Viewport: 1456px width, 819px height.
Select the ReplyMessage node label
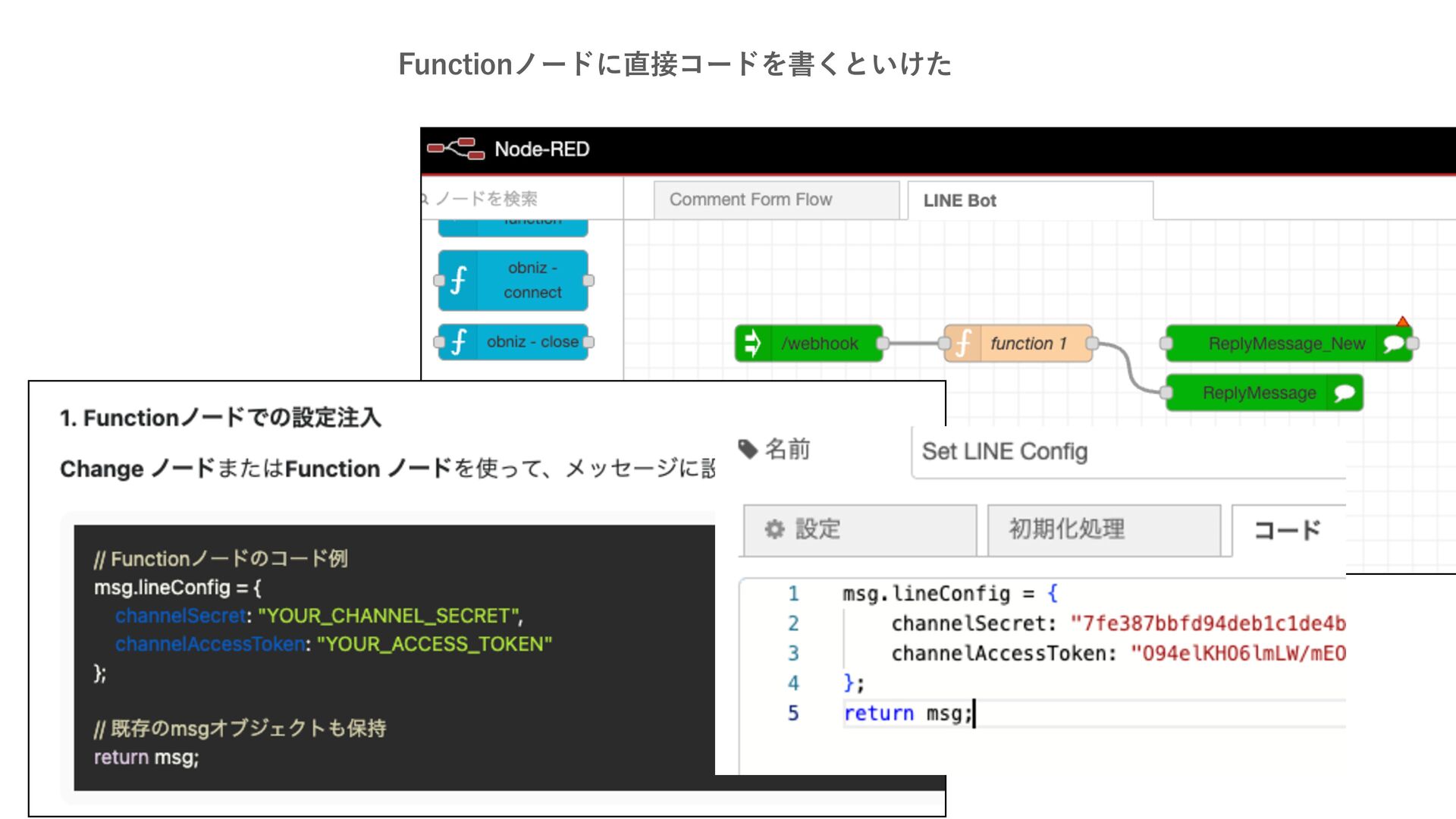tap(1259, 393)
